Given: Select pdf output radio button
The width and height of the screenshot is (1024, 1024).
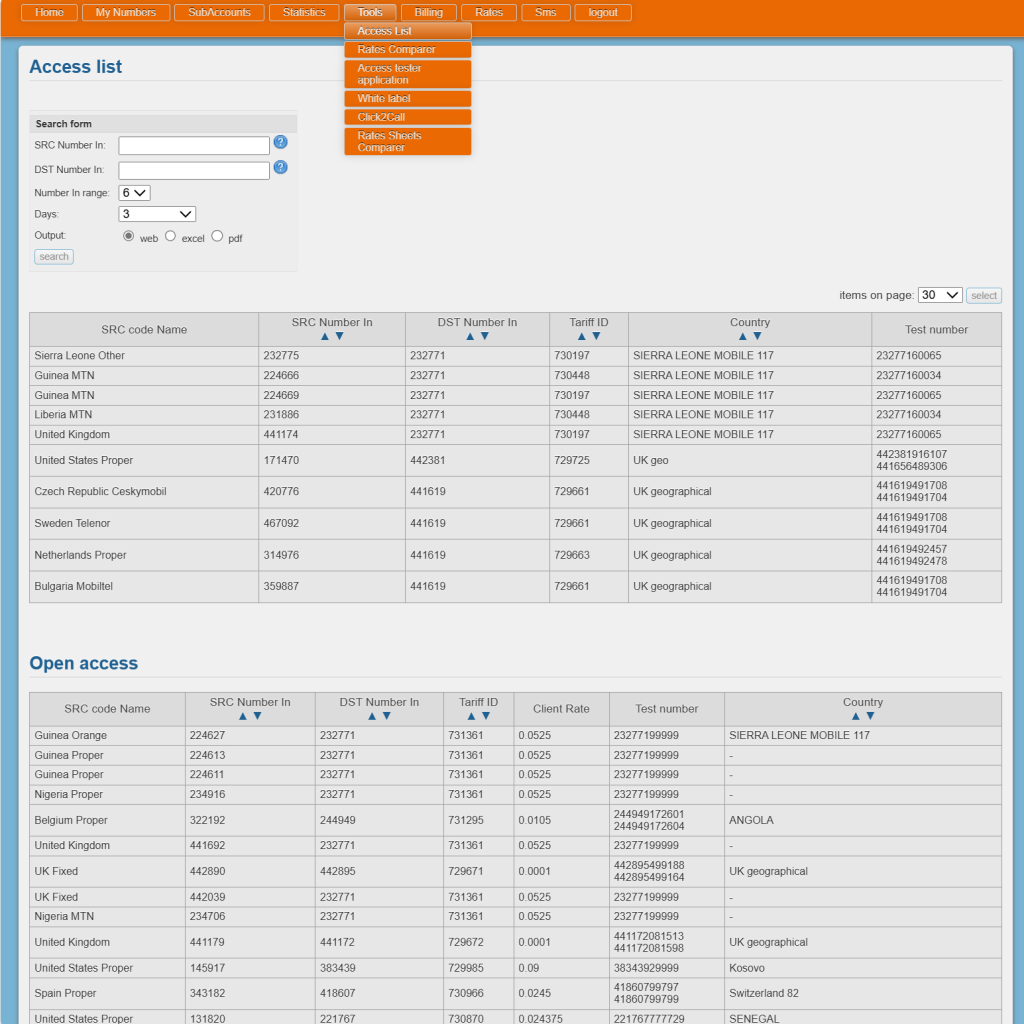Looking at the screenshot, I should point(217,236).
